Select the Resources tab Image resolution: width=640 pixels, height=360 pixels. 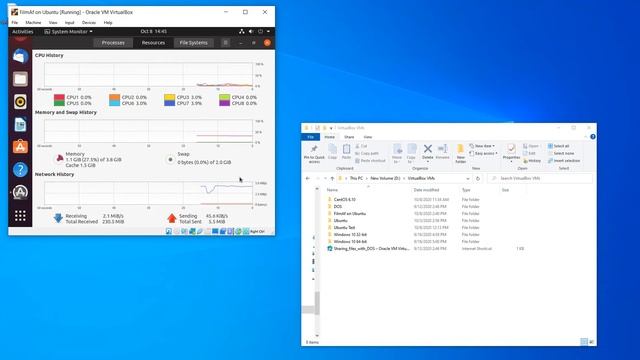click(153, 42)
